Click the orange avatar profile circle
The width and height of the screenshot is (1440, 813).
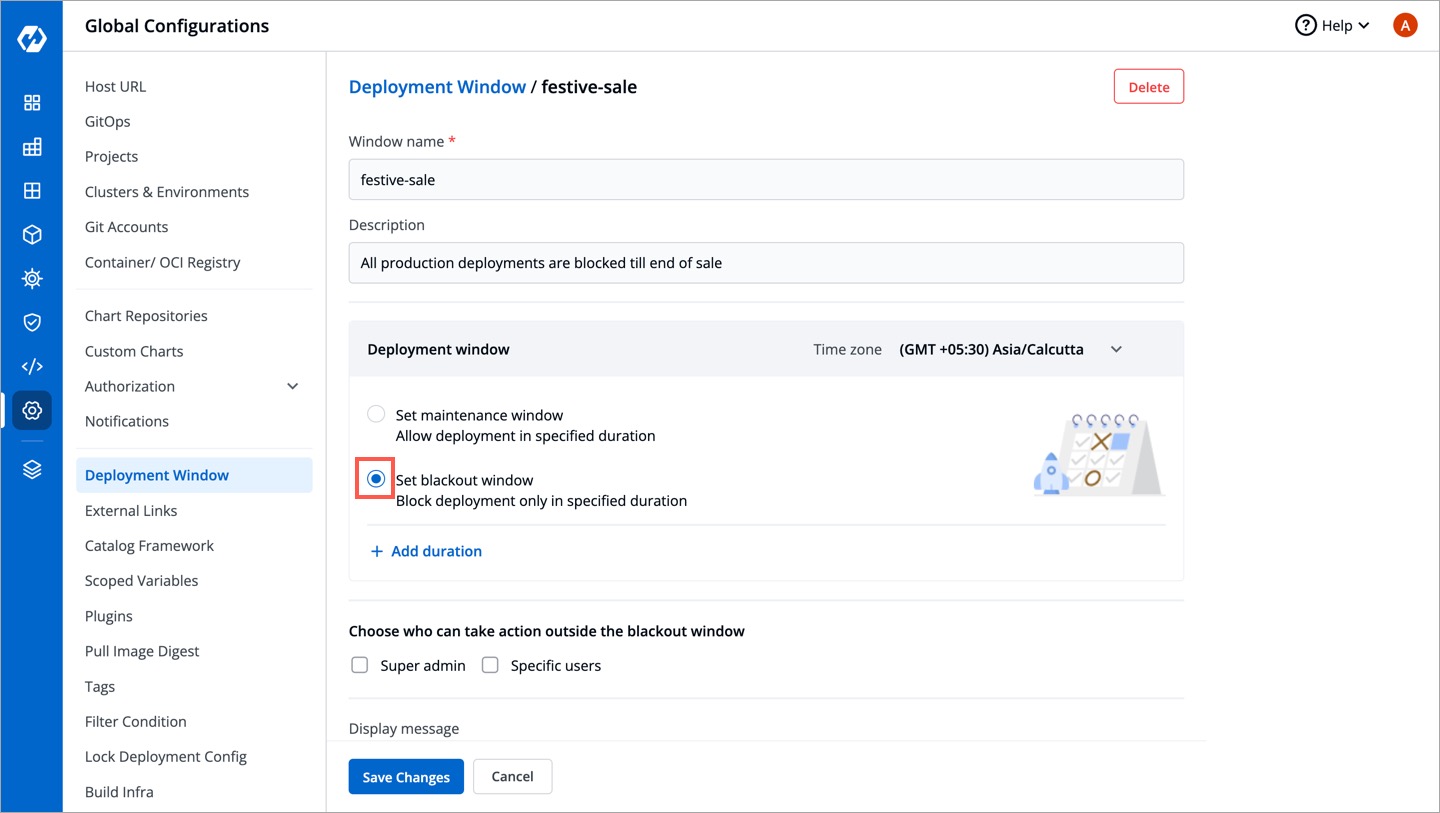point(1405,25)
